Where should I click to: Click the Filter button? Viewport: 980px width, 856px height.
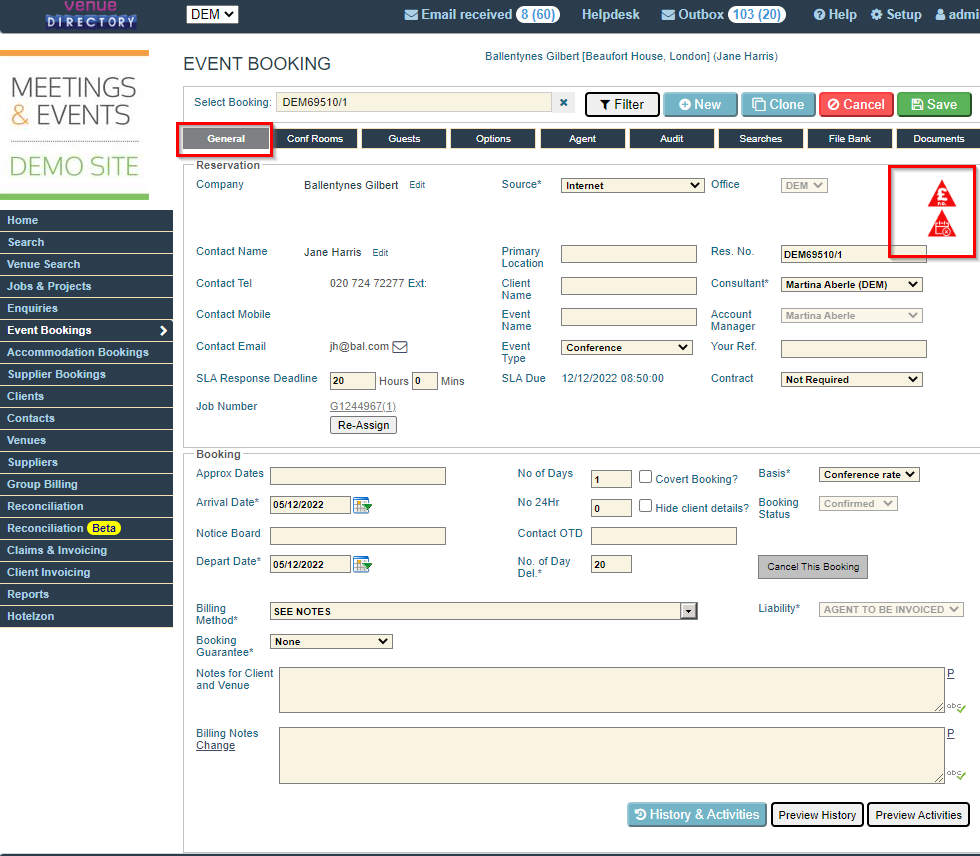coord(622,104)
